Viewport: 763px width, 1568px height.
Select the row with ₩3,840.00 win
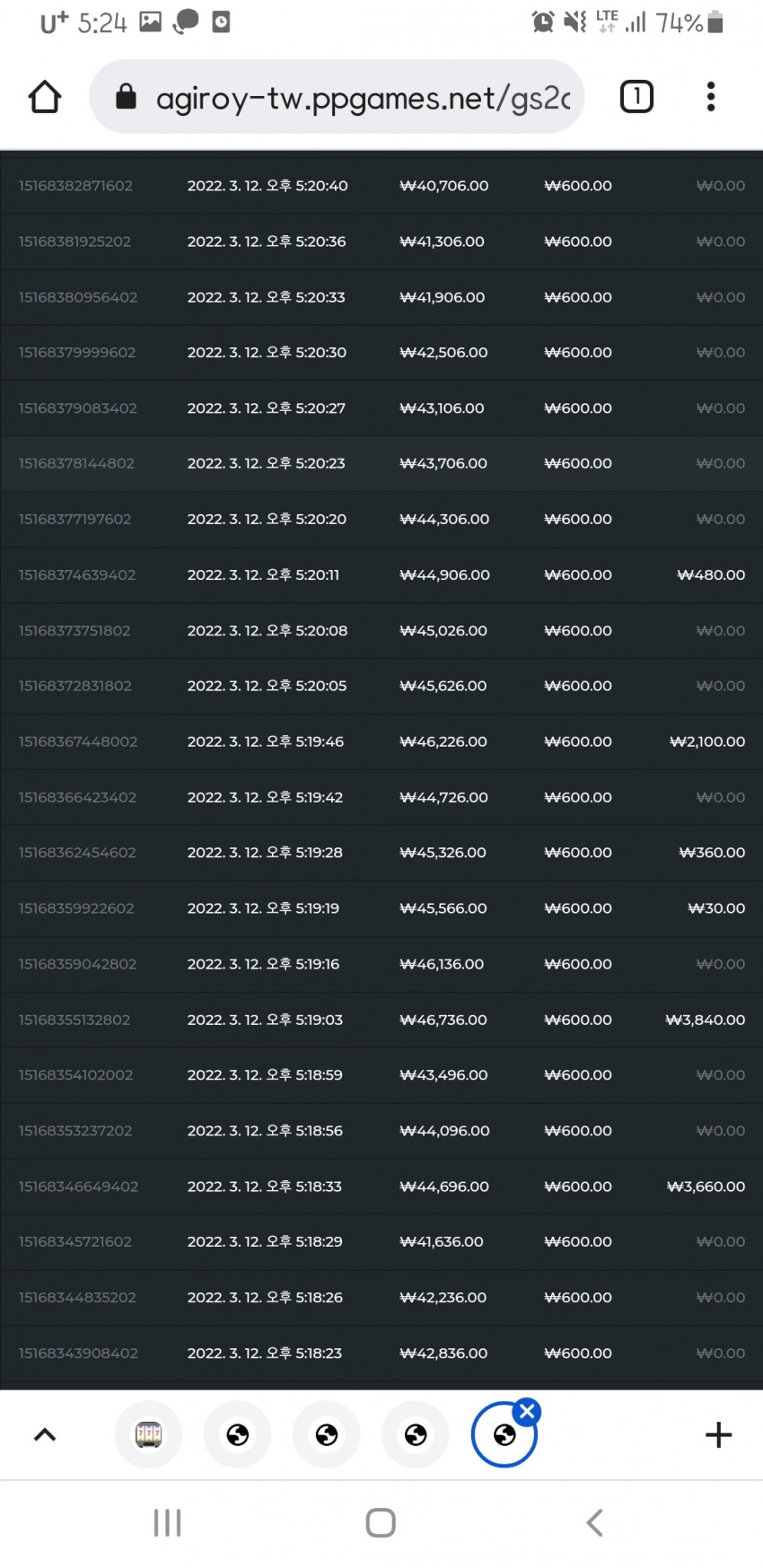pos(381,1020)
